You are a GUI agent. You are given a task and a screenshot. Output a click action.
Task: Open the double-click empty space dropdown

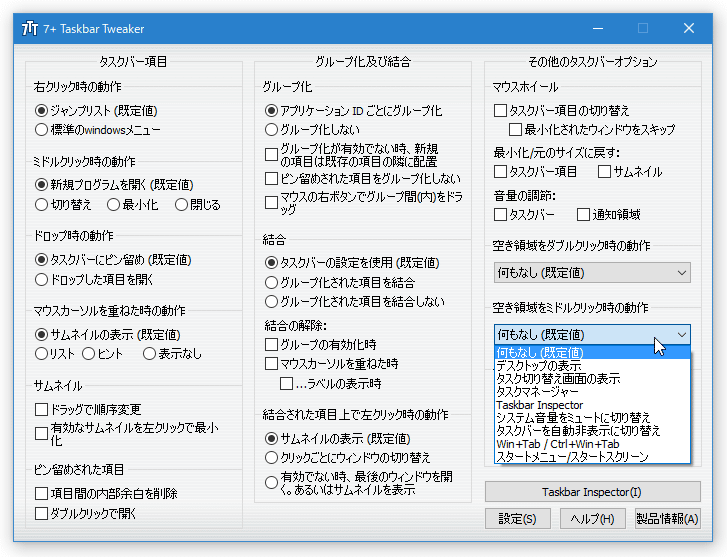pyautogui.click(x=592, y=273)
